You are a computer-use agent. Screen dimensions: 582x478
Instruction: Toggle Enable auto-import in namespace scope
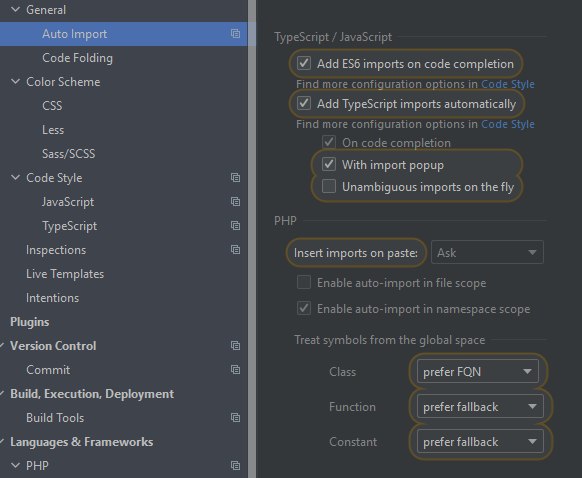point(304,308)
